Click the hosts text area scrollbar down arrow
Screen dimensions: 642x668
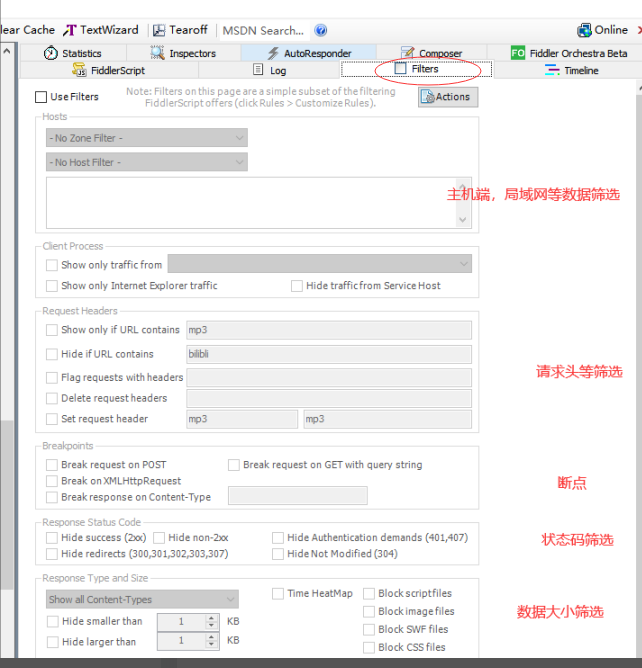[x=463, y=220]
